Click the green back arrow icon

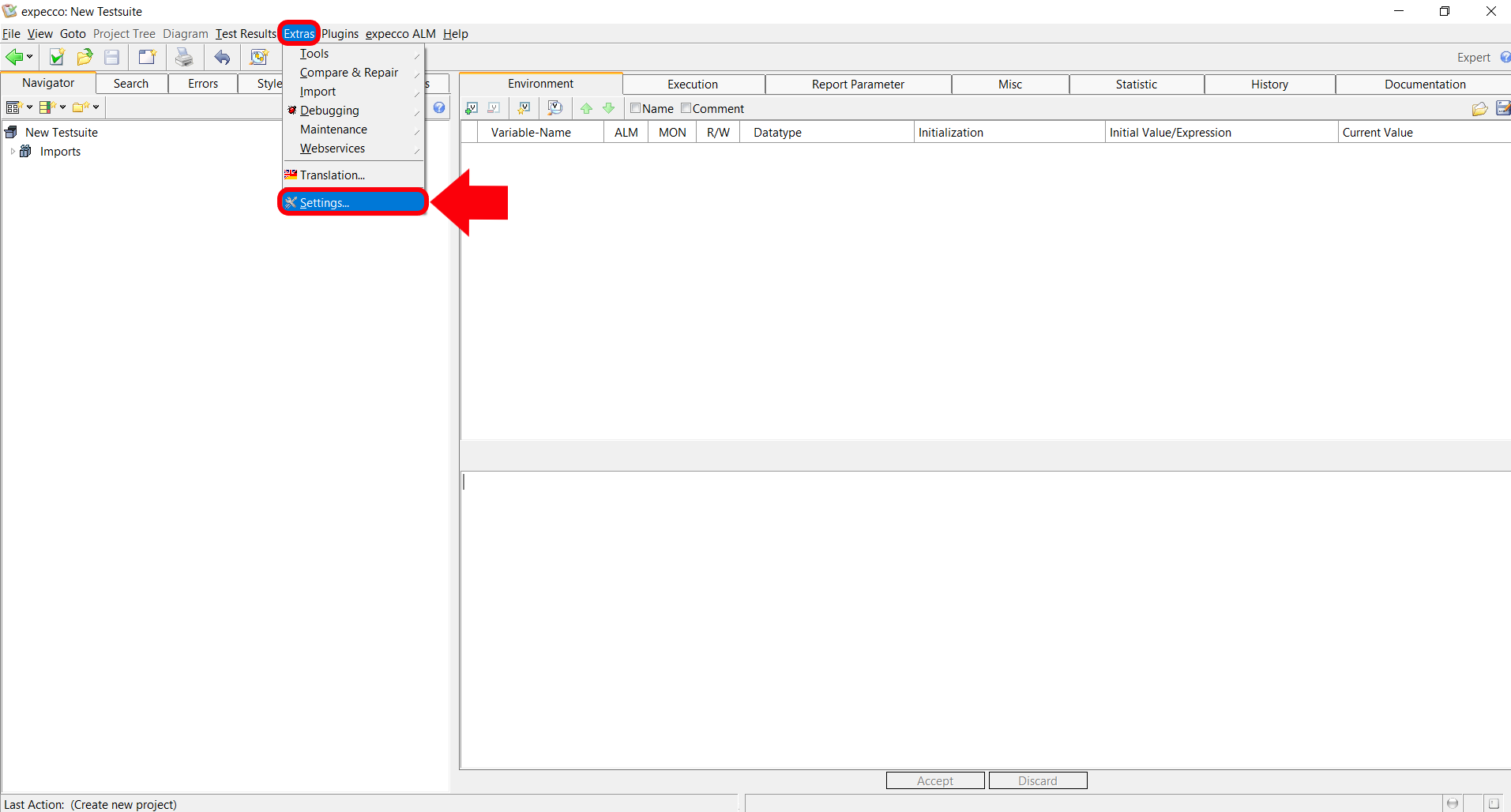pos(14,57)
